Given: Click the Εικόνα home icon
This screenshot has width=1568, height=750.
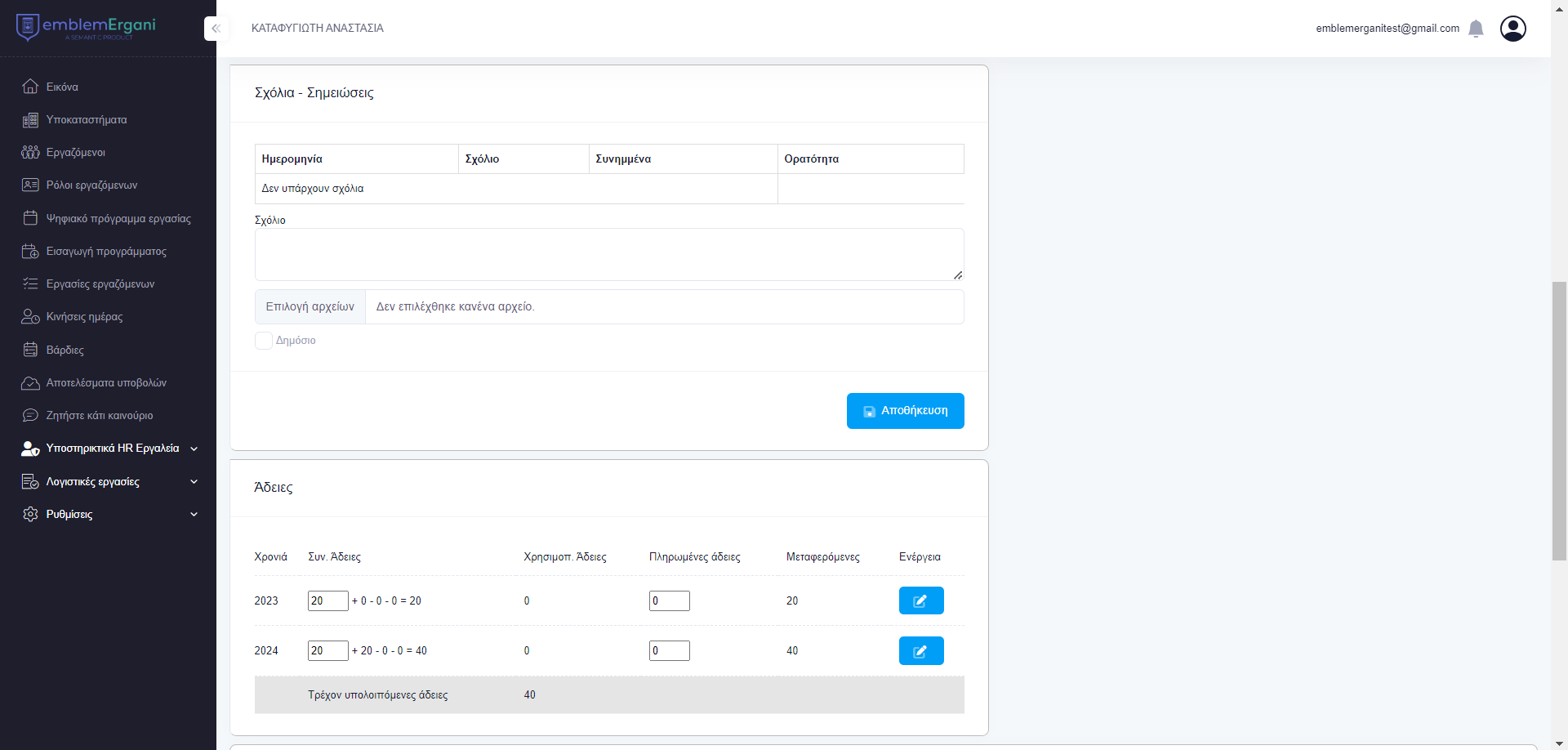Looking at the screenshot, I should (x=30, y=87).
